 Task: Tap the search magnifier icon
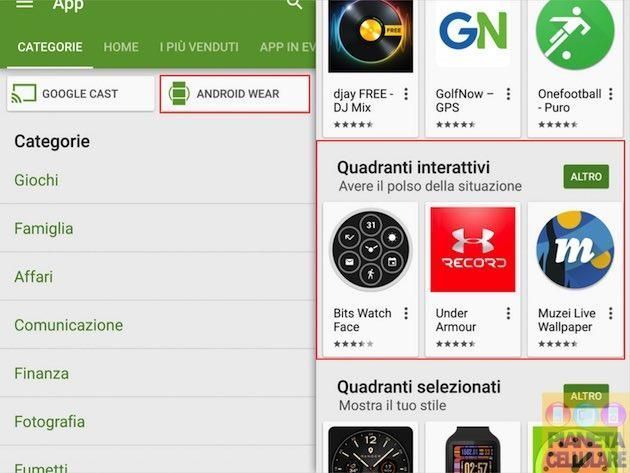point(295,4)
